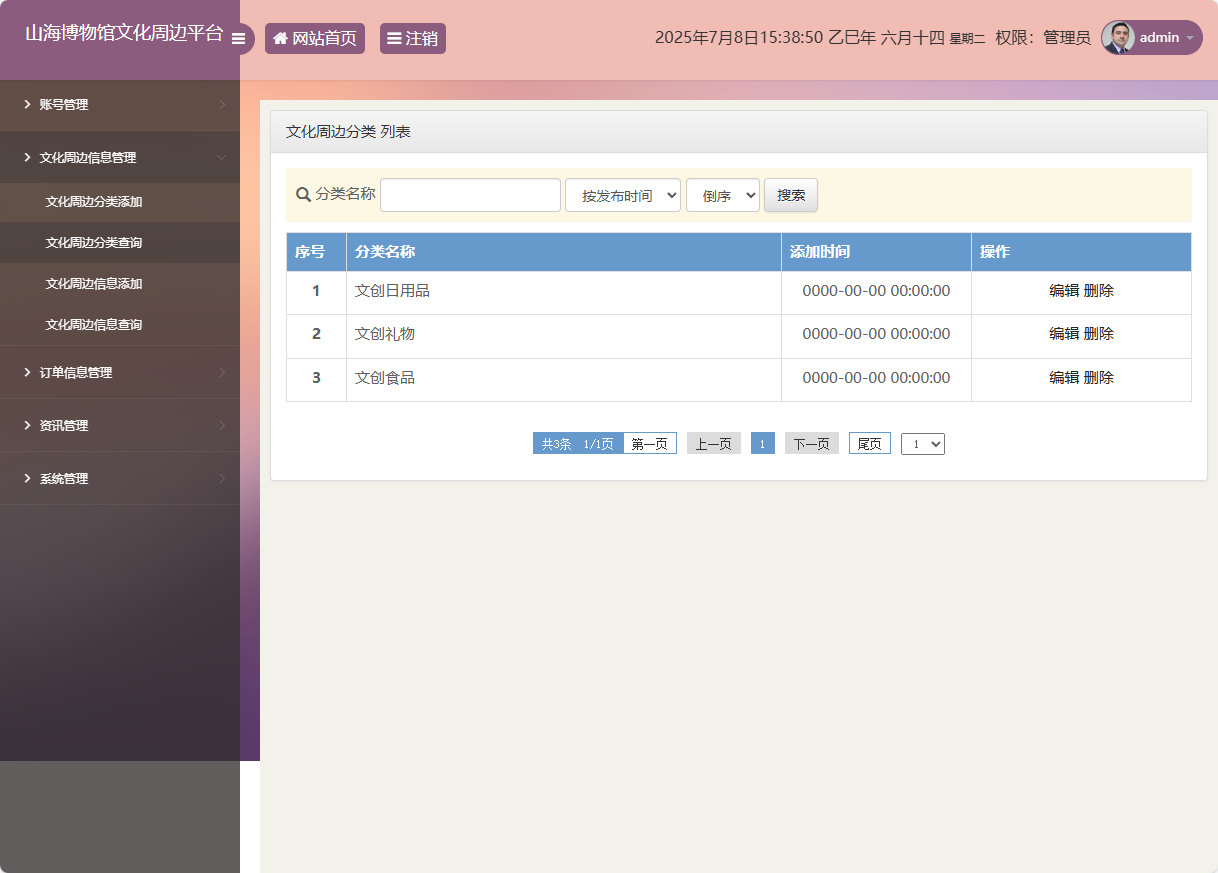Screen dimensions: 1218x873
Task: Click 删除 for the 文创食品 row
Action: (x=1099, y=378)
